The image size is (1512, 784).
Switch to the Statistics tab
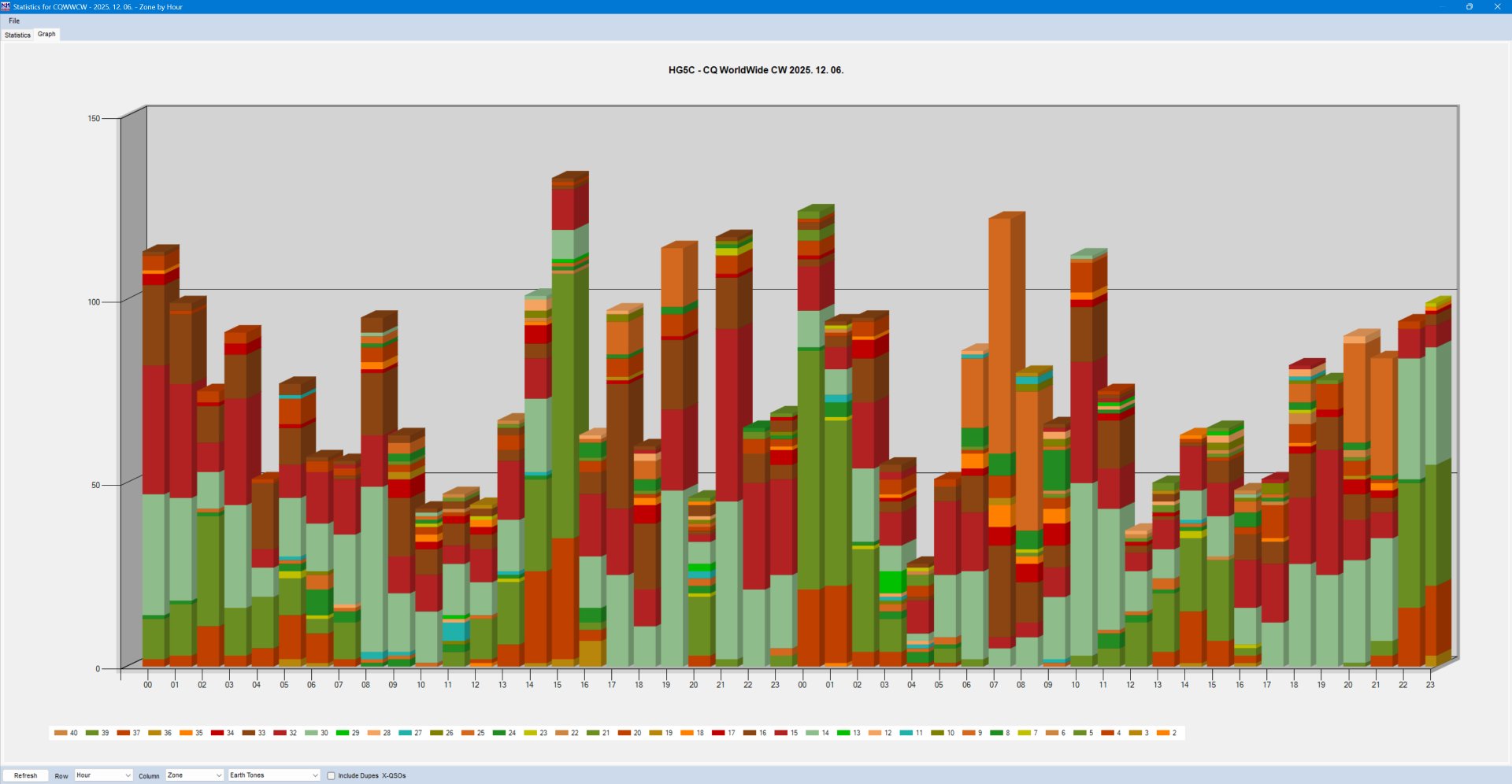[x=17, y=35]
